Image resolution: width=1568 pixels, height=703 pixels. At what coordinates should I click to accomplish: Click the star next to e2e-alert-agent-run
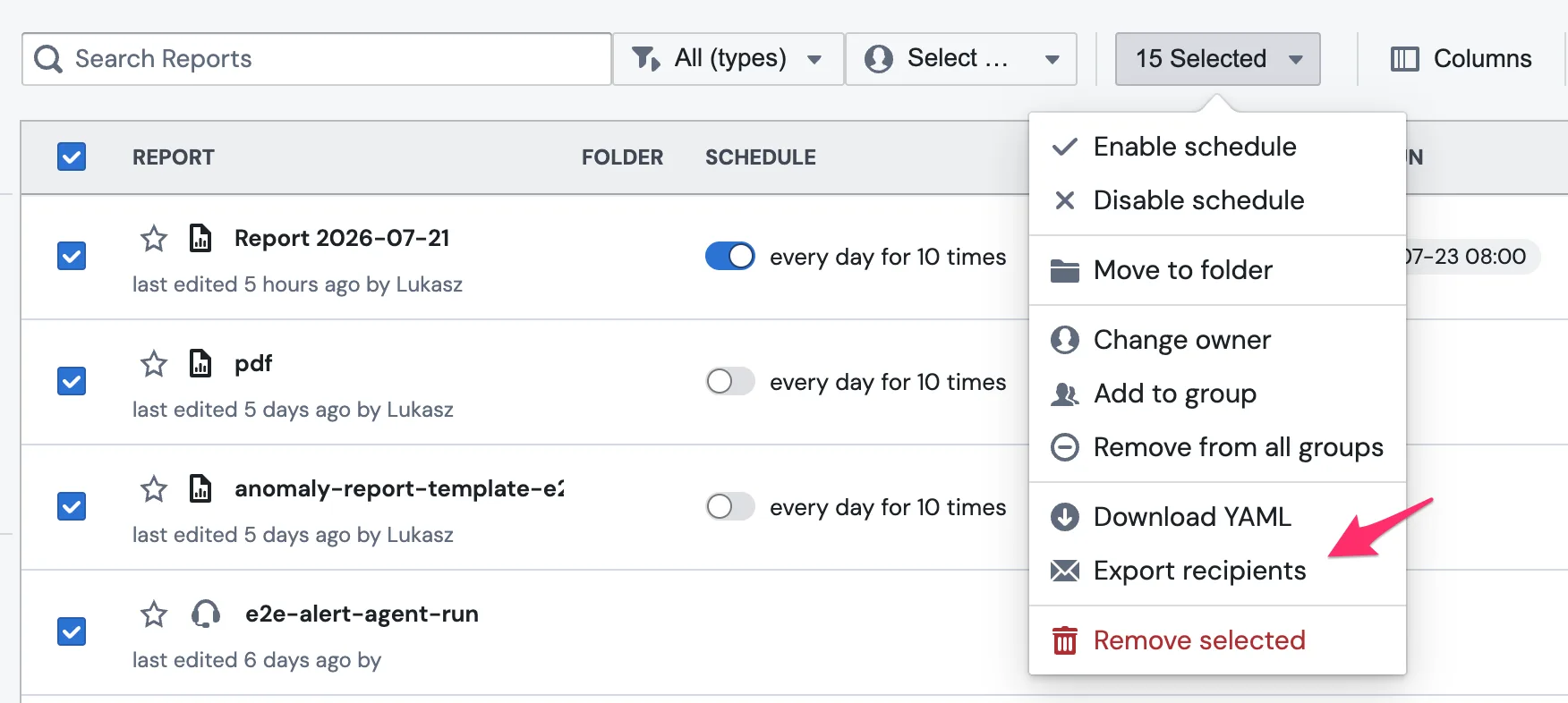coord(154,614)
